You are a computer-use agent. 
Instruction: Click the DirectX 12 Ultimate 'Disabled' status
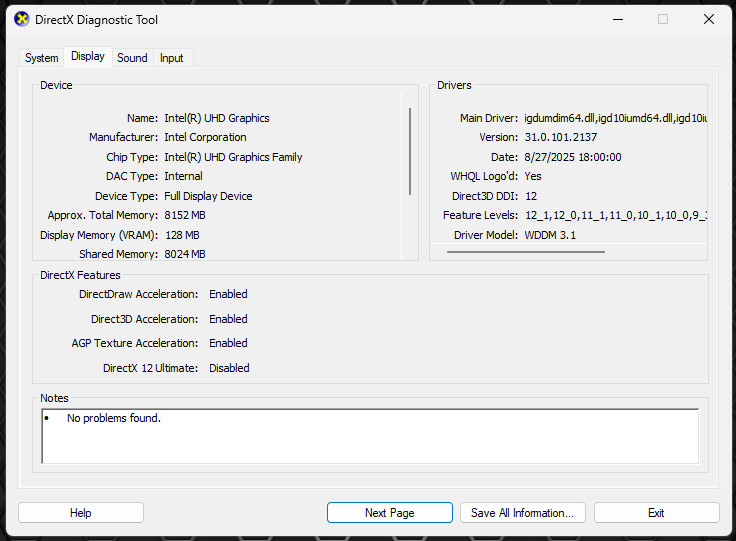click(x=229, y=368)
